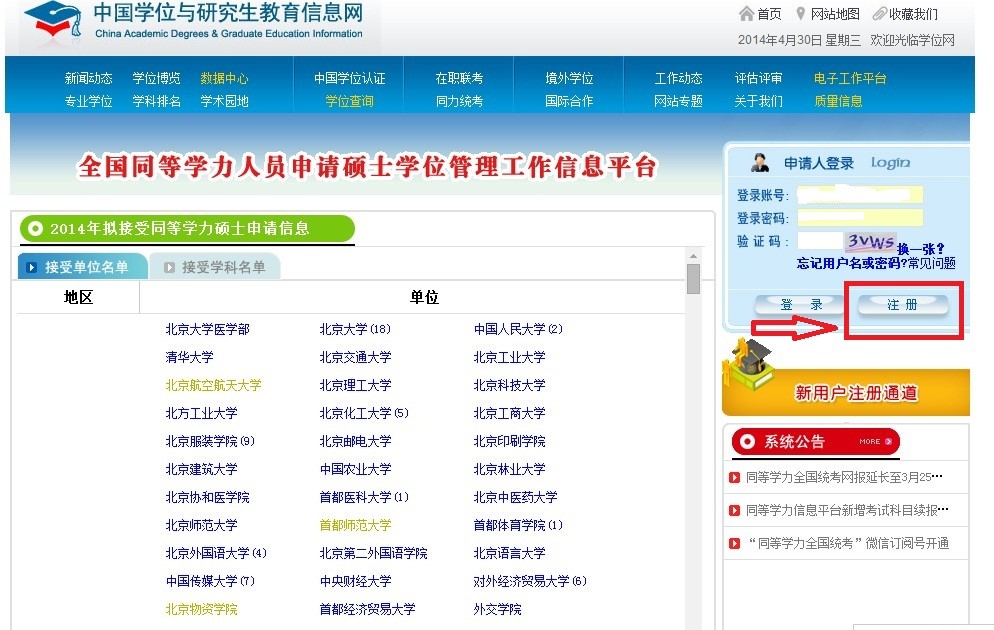Switch to the 接受学科名单 tab
The image size is (994, 630).
(217, 267)
